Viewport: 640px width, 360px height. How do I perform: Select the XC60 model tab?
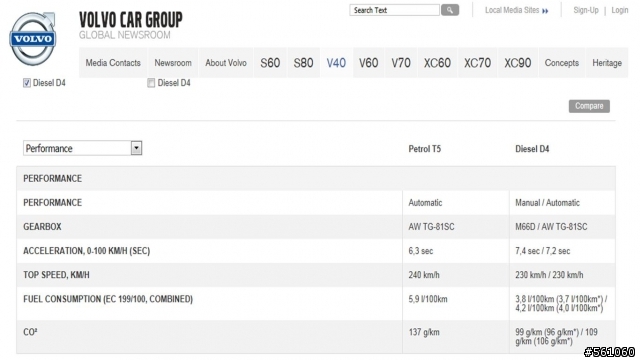(x=437, y=63)
